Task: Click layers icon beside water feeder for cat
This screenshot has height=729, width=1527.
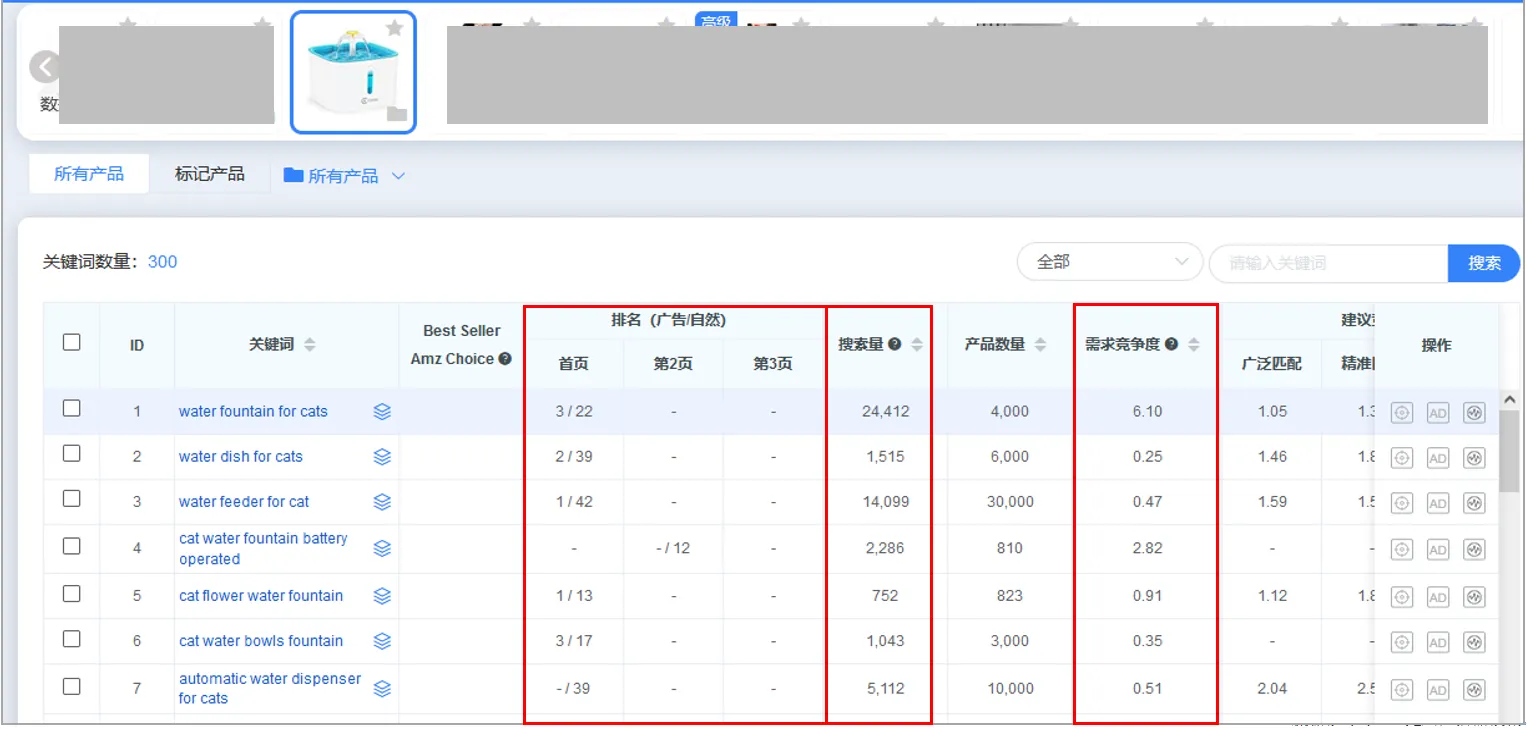Action: click(382, 501)
